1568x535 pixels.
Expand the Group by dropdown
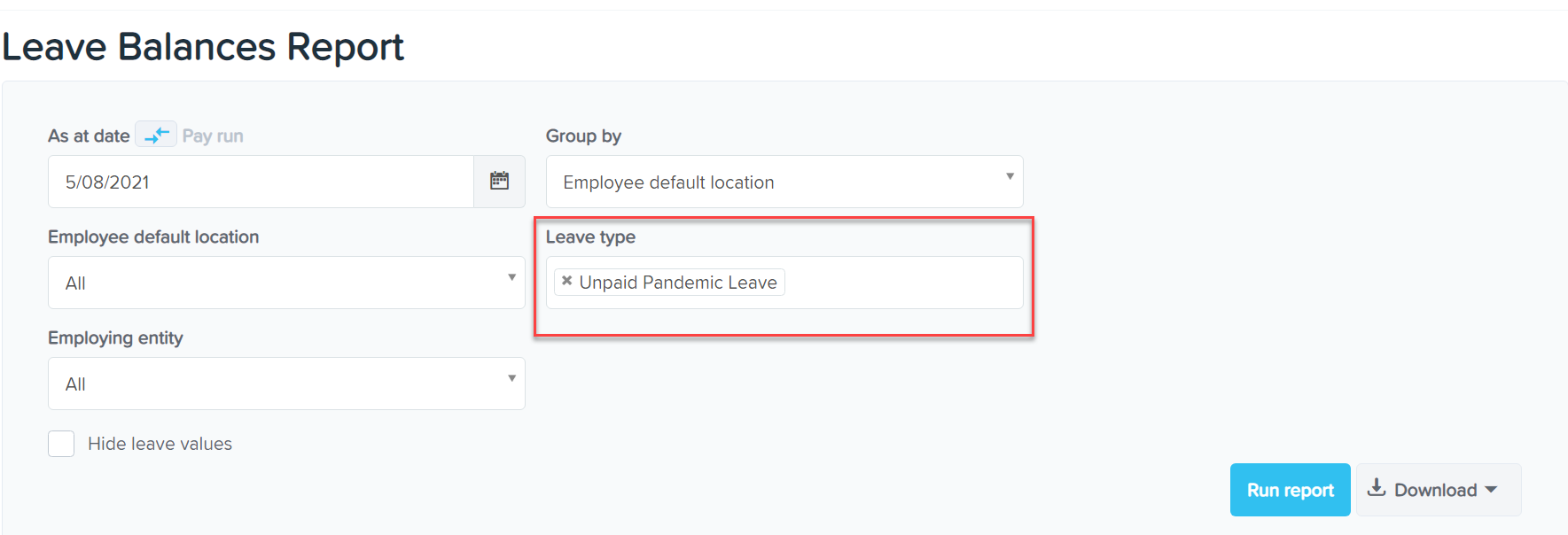point(784,182)
